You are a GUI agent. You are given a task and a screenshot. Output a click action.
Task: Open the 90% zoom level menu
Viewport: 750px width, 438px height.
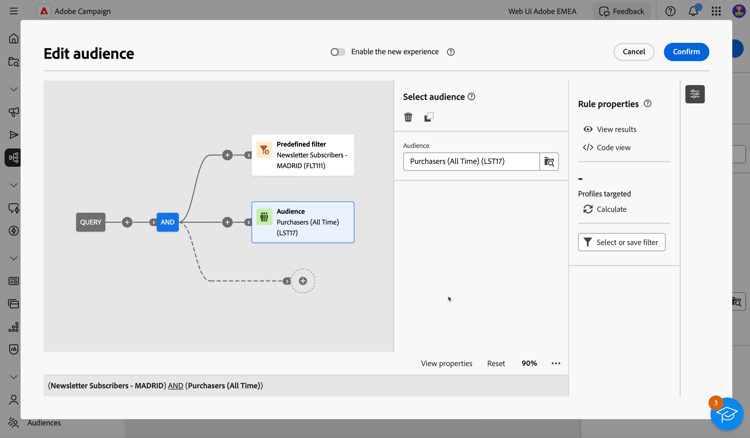[529, 363]
